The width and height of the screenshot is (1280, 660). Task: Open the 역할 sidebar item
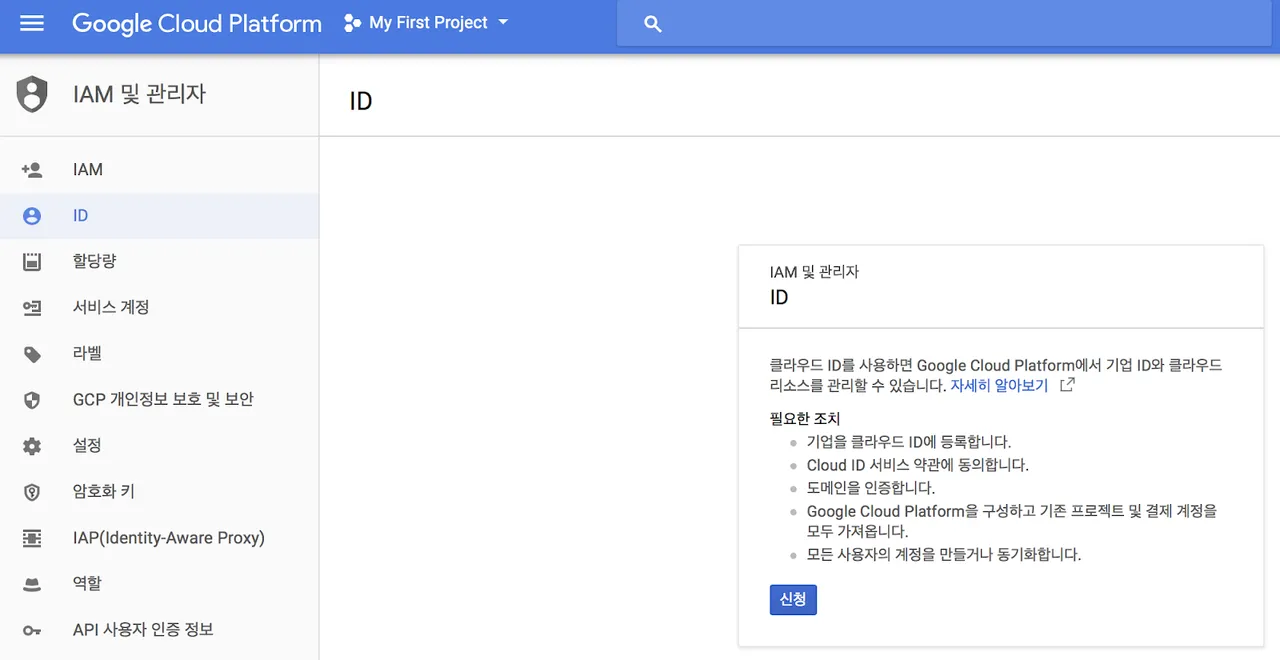point(159,583)
